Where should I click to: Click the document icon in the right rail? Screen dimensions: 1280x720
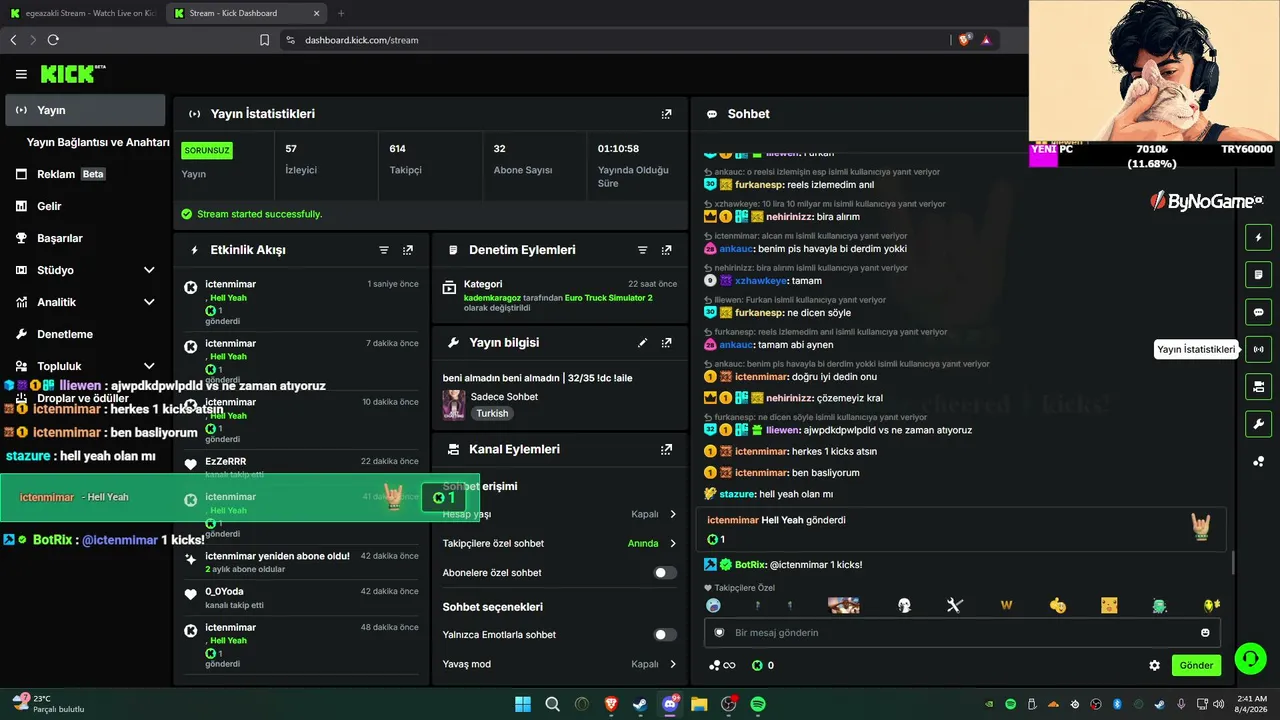pyautogui.click(x=1258, y=274)
